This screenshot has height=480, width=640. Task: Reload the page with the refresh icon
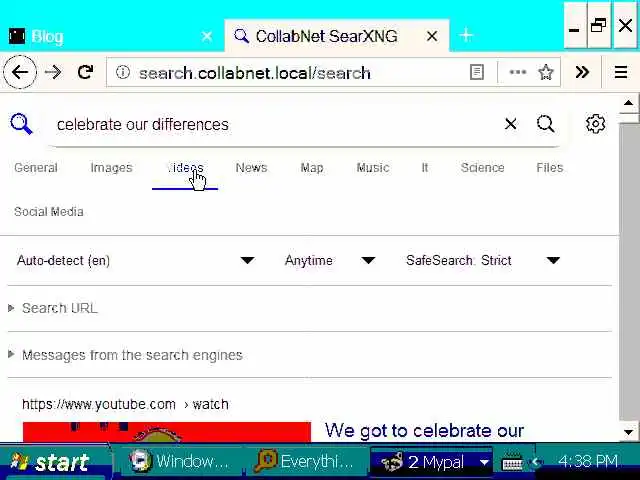tap(85, 72)
